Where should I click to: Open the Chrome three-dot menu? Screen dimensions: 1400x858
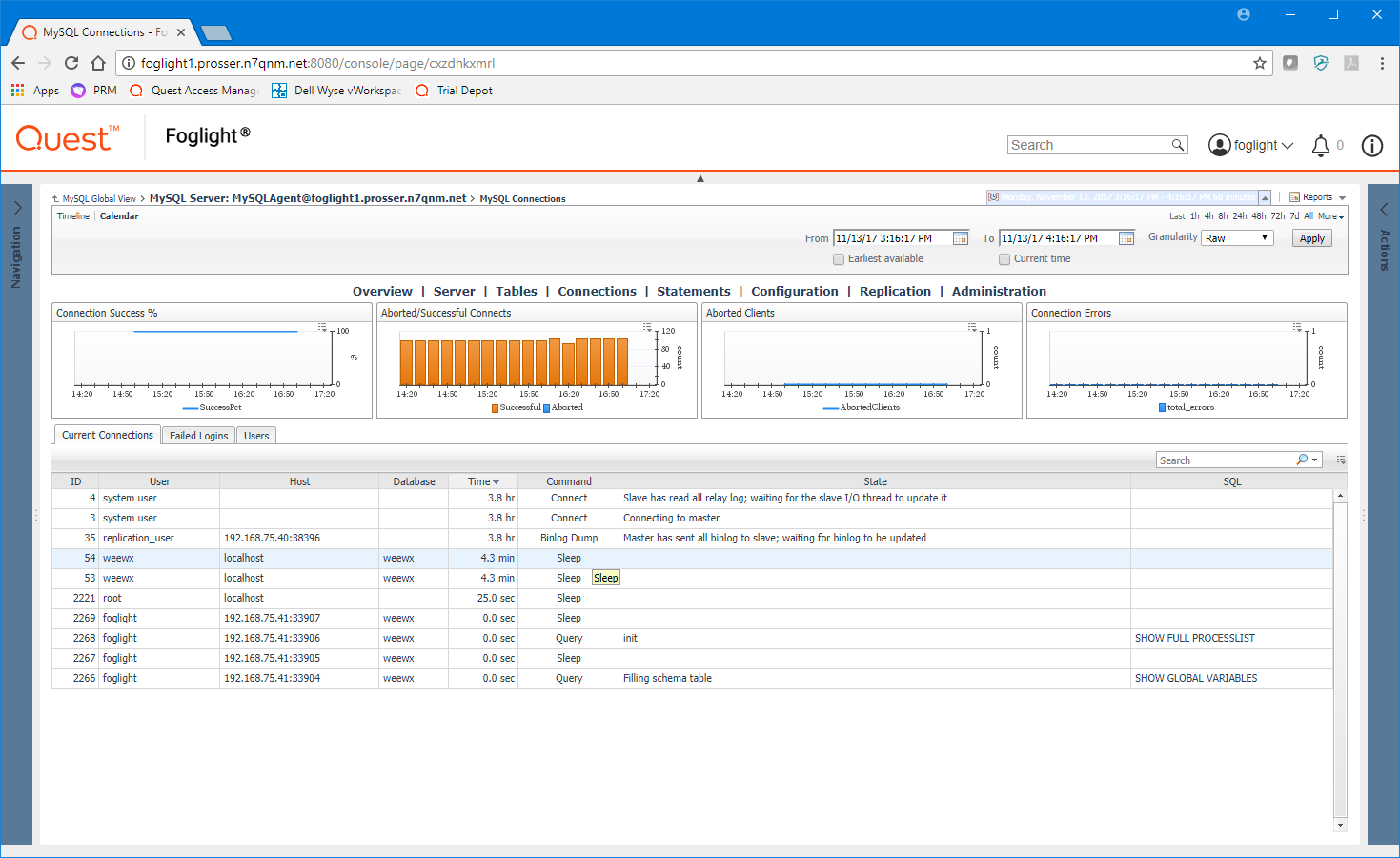[x=1382, y=63]
